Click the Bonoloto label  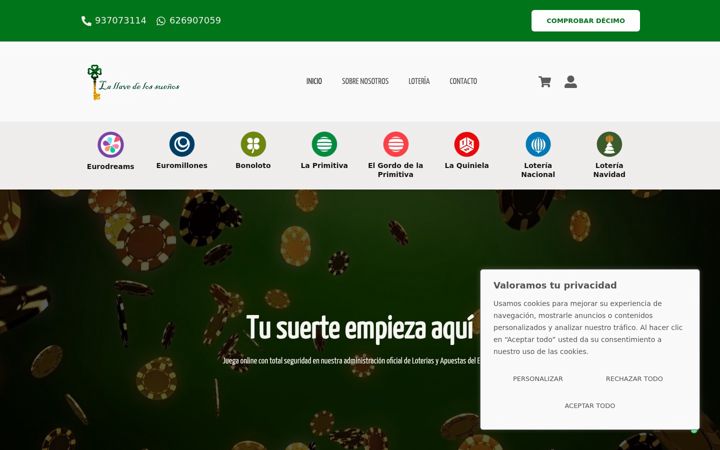pyautogui.click(x=253, y=165)
